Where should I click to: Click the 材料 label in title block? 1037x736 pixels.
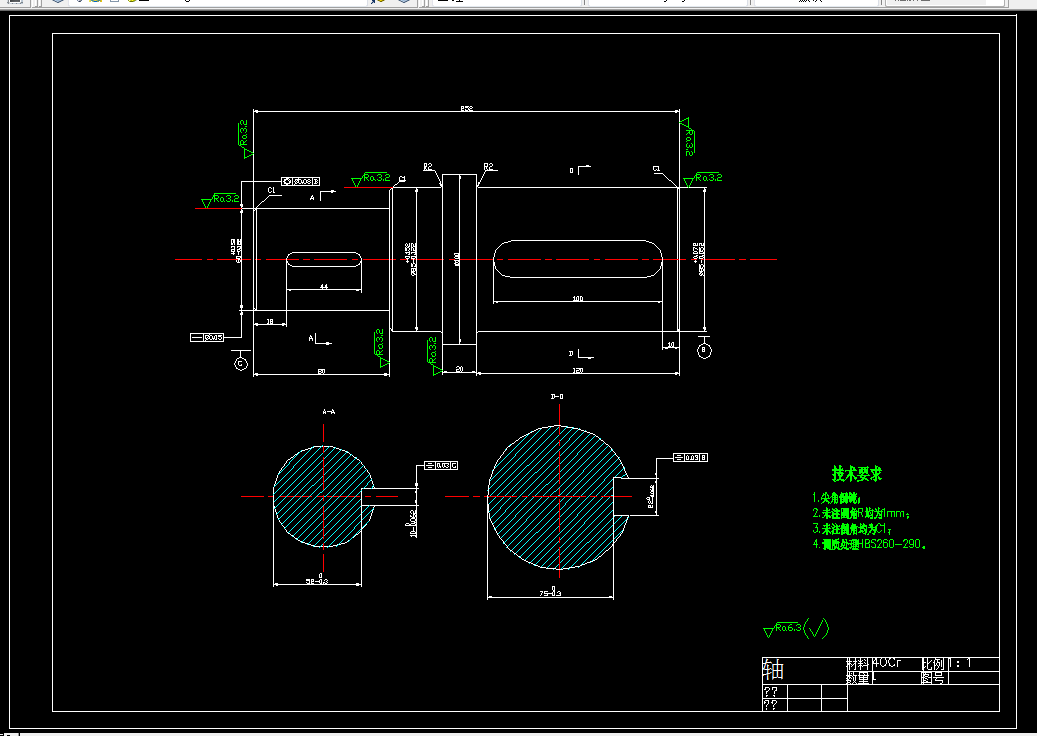[859, 663]
